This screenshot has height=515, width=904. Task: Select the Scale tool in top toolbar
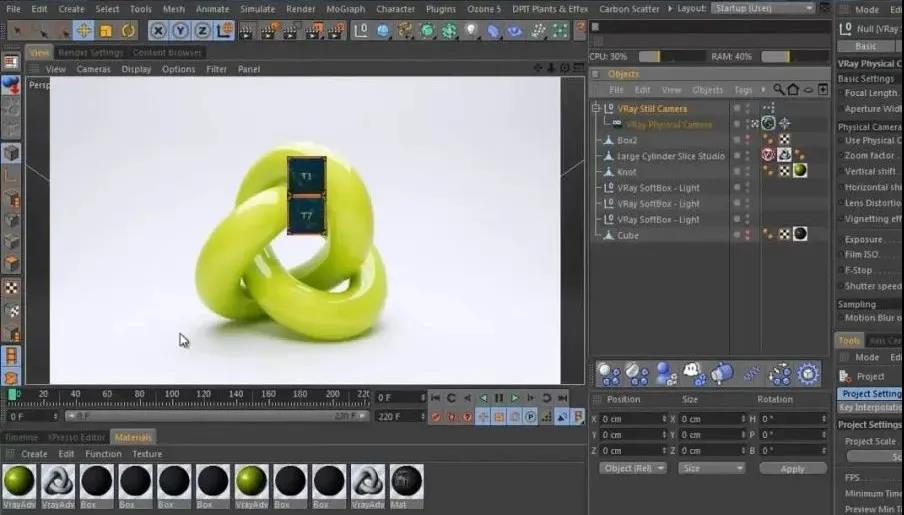[106, 31]
